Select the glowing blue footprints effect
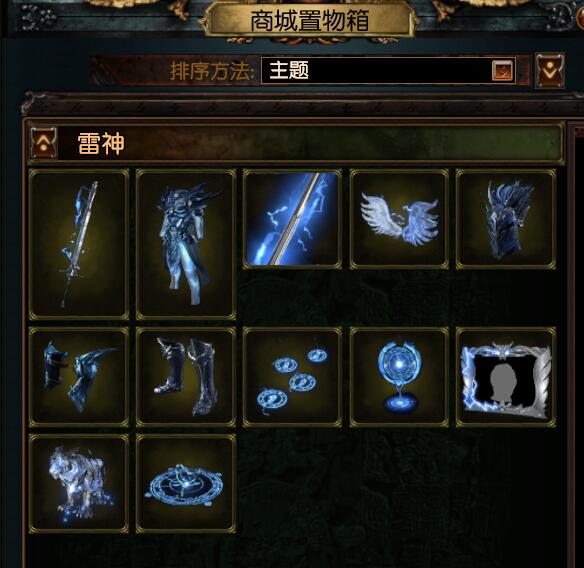This screenshot has height=568, width=584. (x=292, y=377)
